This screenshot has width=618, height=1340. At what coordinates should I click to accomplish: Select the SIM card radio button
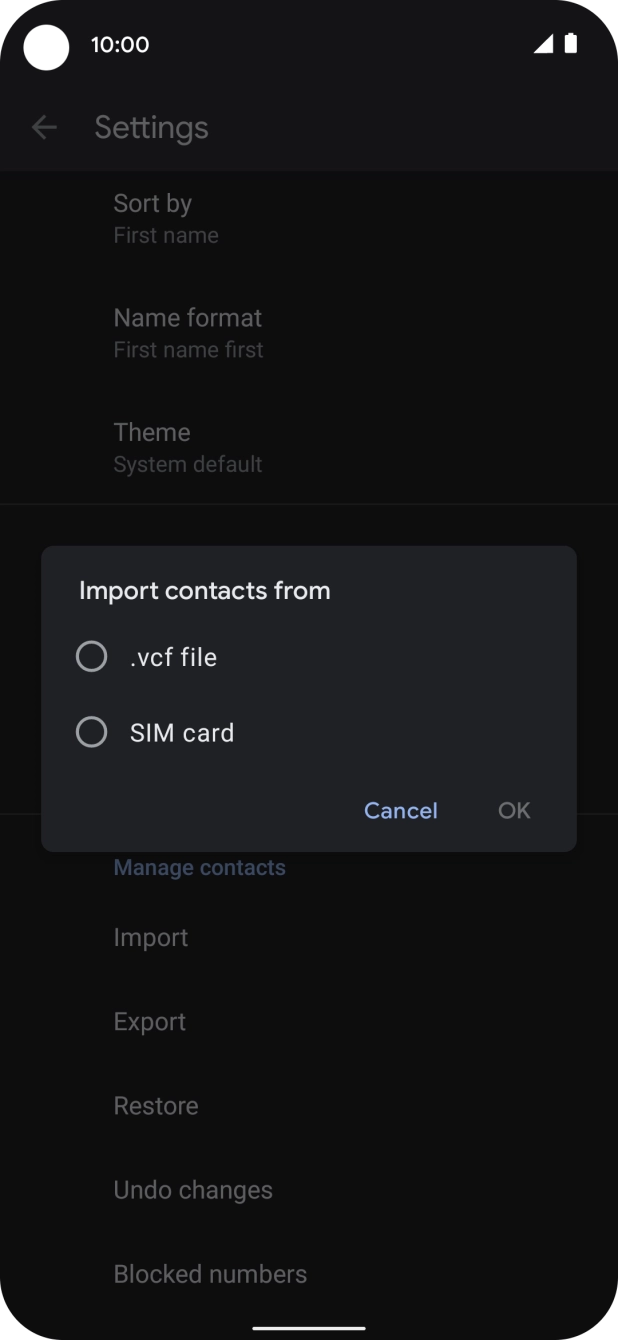coord(91,732)
